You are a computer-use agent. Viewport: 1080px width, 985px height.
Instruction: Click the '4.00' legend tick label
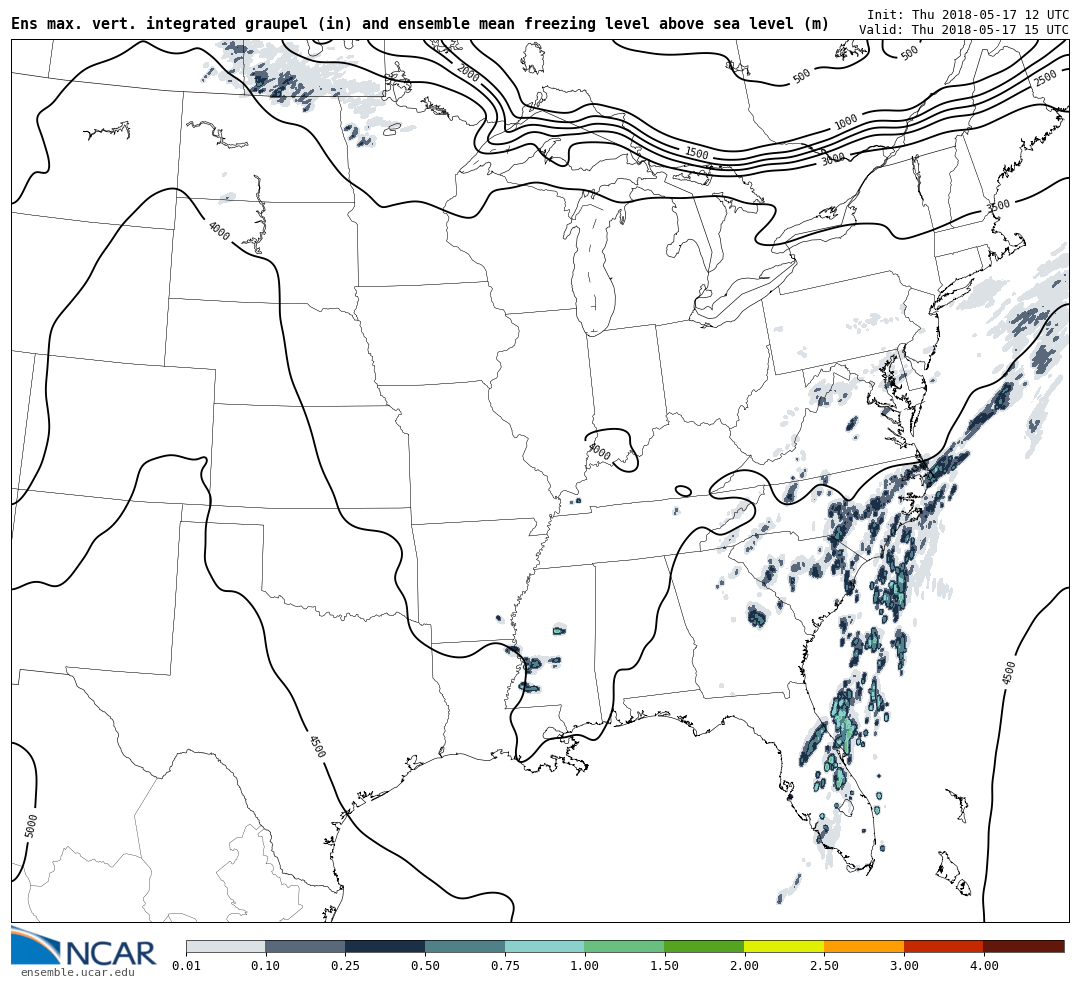984,966
